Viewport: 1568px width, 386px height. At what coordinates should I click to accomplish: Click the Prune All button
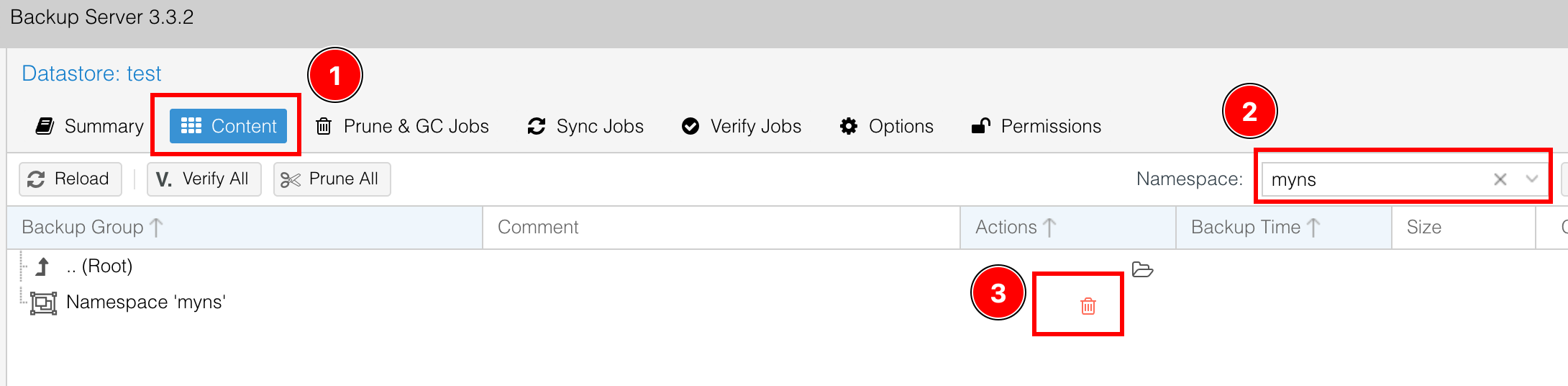tap(332, 179)
